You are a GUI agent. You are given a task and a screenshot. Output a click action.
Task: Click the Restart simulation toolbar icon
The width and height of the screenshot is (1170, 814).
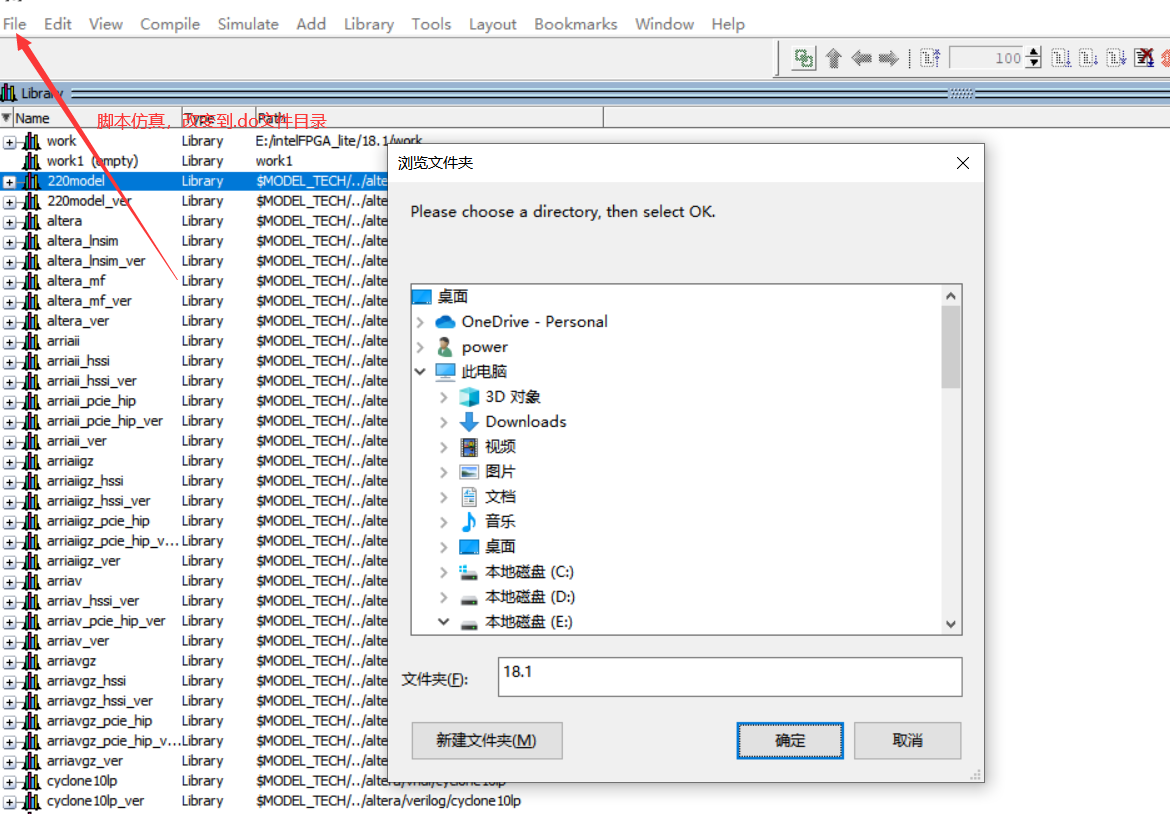(x=930, y=58)
